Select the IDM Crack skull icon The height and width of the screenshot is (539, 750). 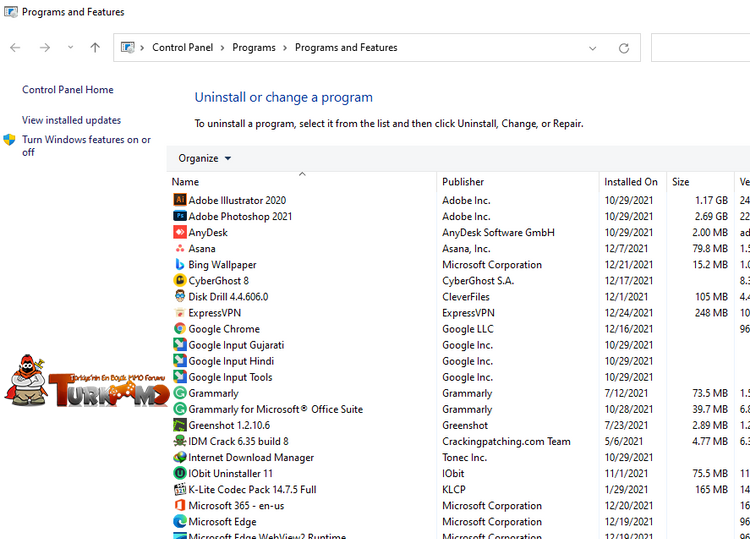180,441
